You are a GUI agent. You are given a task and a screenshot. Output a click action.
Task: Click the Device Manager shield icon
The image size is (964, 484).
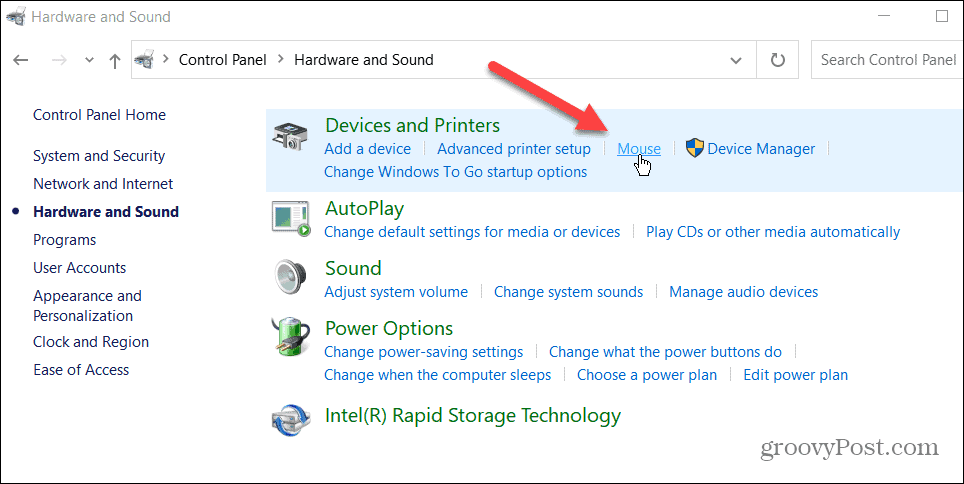coord(695,148)
